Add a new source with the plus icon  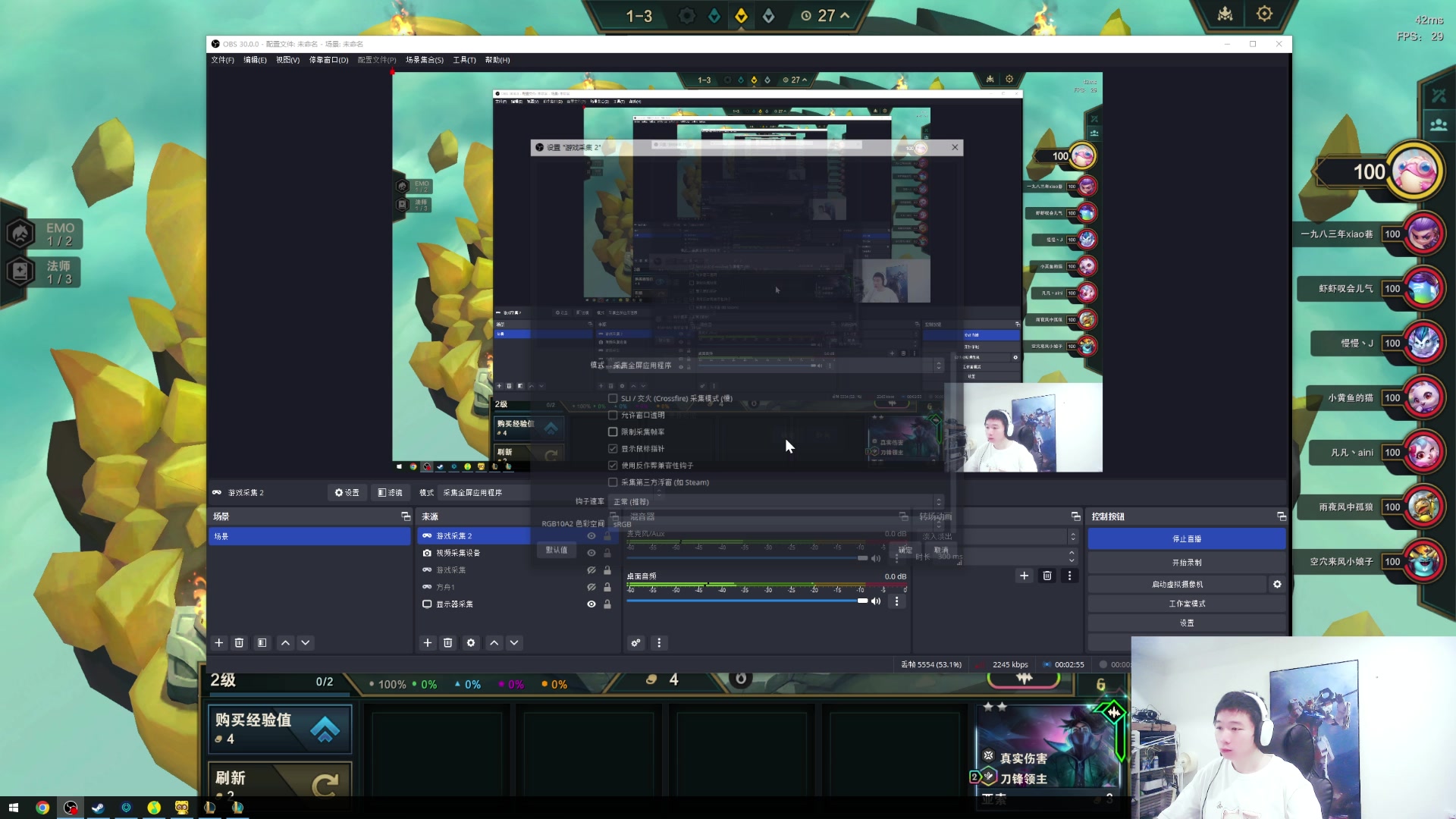tap(428, 643)
